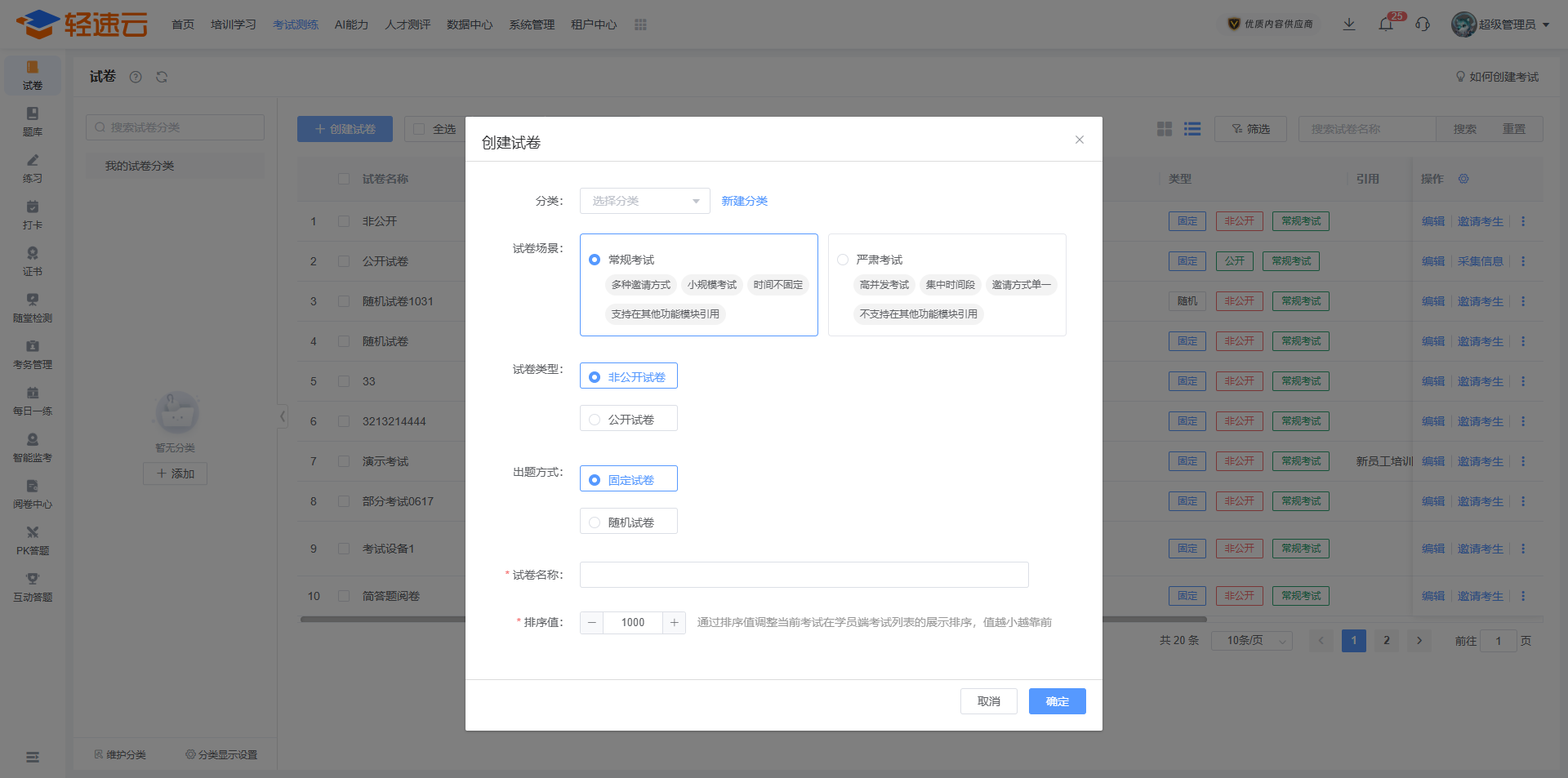This screenshot has height=778, width=1568.
Task: Open the 证书 sidebar icon
Action: pyautogui.click(x=33, y=260)
